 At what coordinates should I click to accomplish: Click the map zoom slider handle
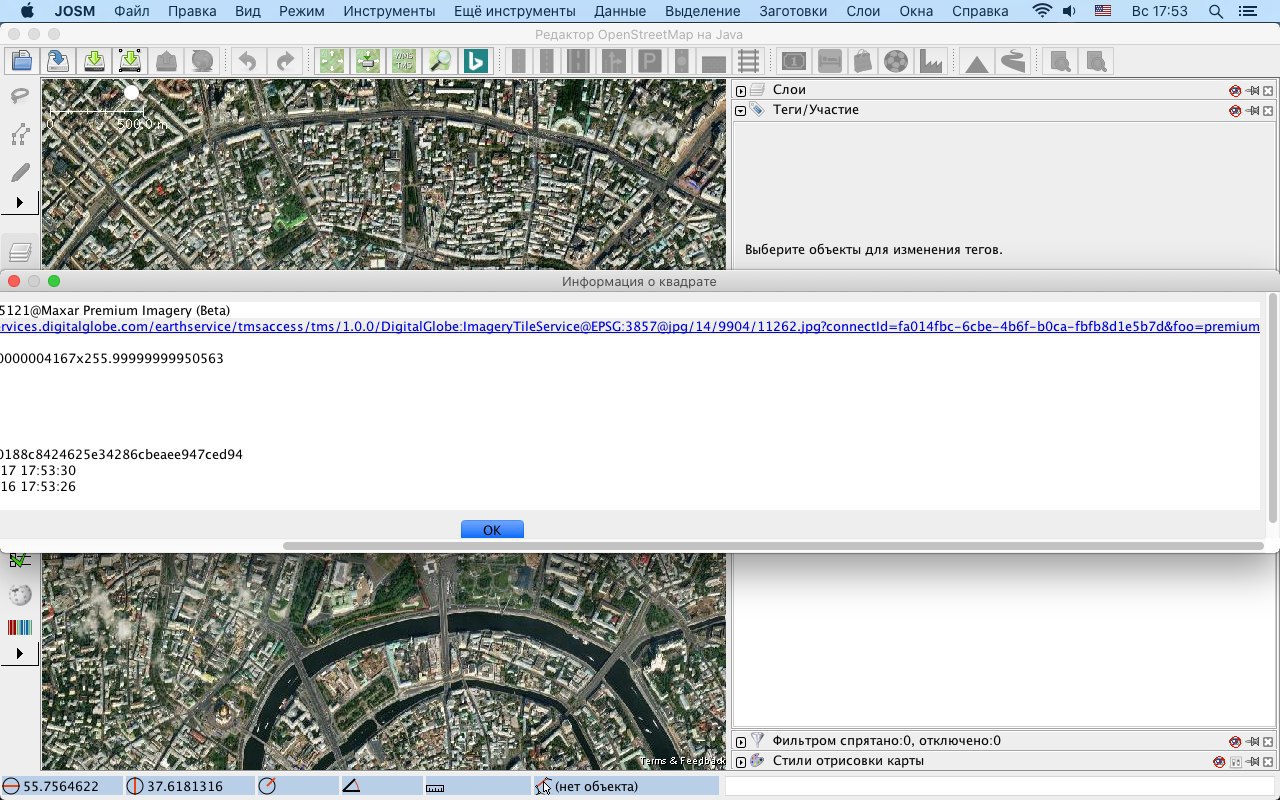tap(131, 92)
